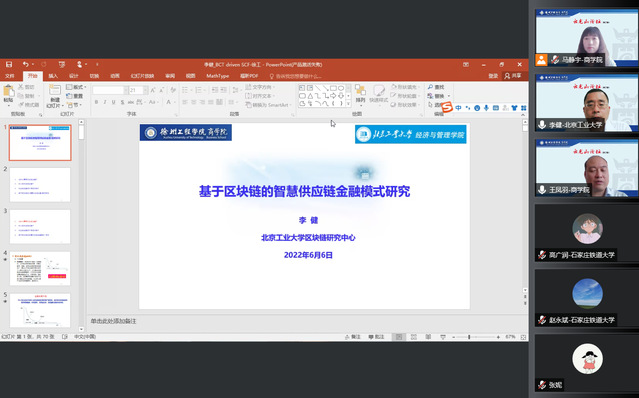This screenshot has height=398, width=639.
Task: Expand the shapes gallery more arrow
Action: pyautogui.click(x=348, y=104)
